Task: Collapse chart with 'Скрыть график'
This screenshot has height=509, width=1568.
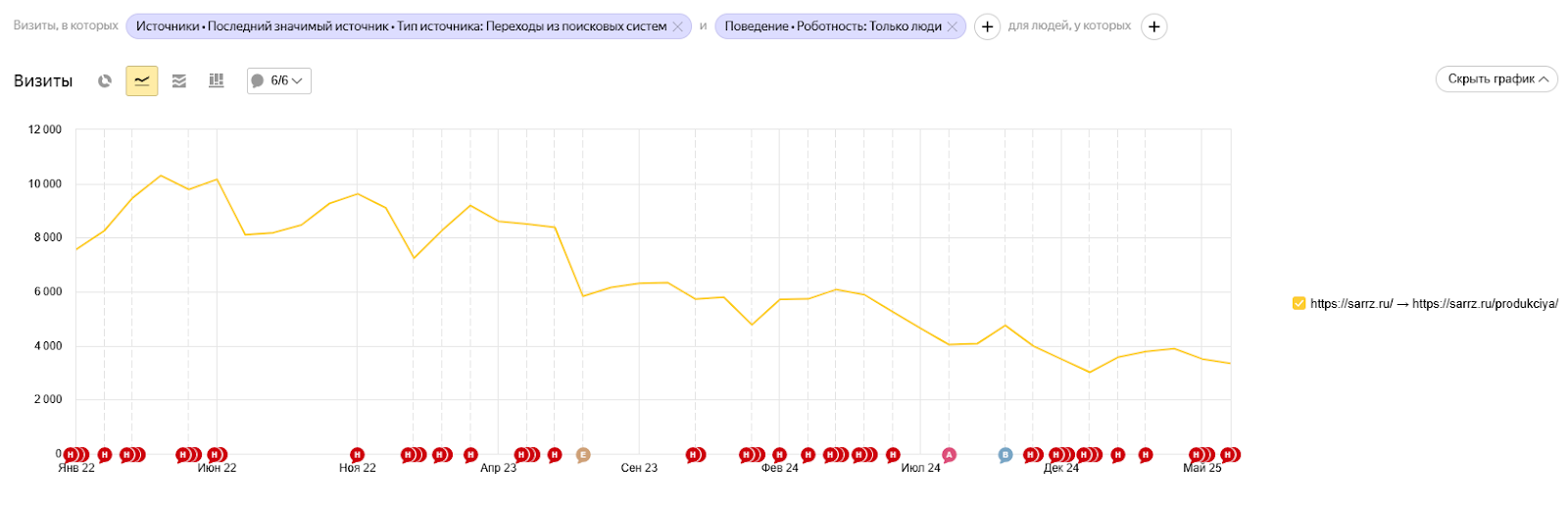Action: [x=1496, y=79]
